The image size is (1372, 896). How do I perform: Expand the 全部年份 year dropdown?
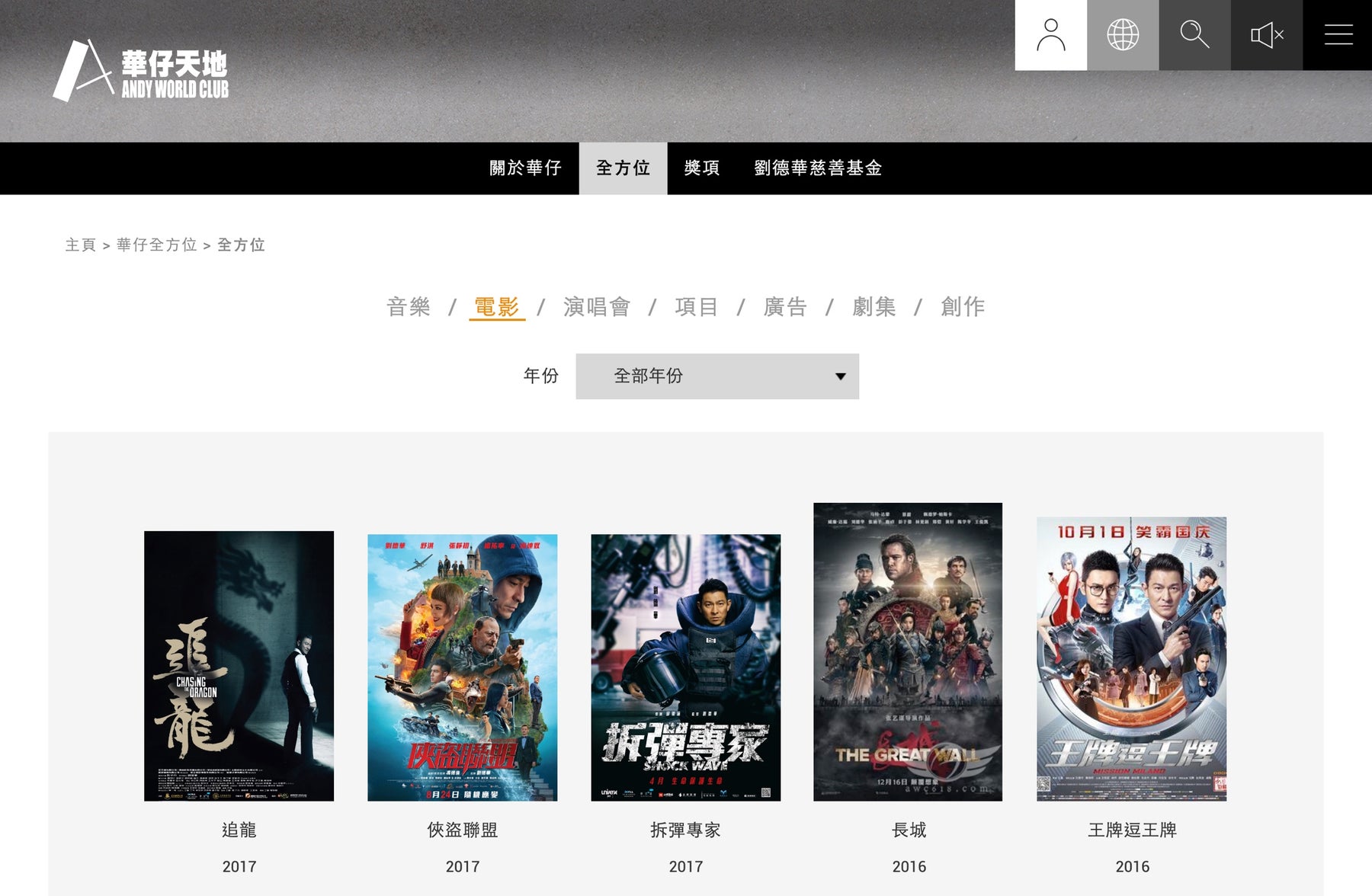(717, 376)
